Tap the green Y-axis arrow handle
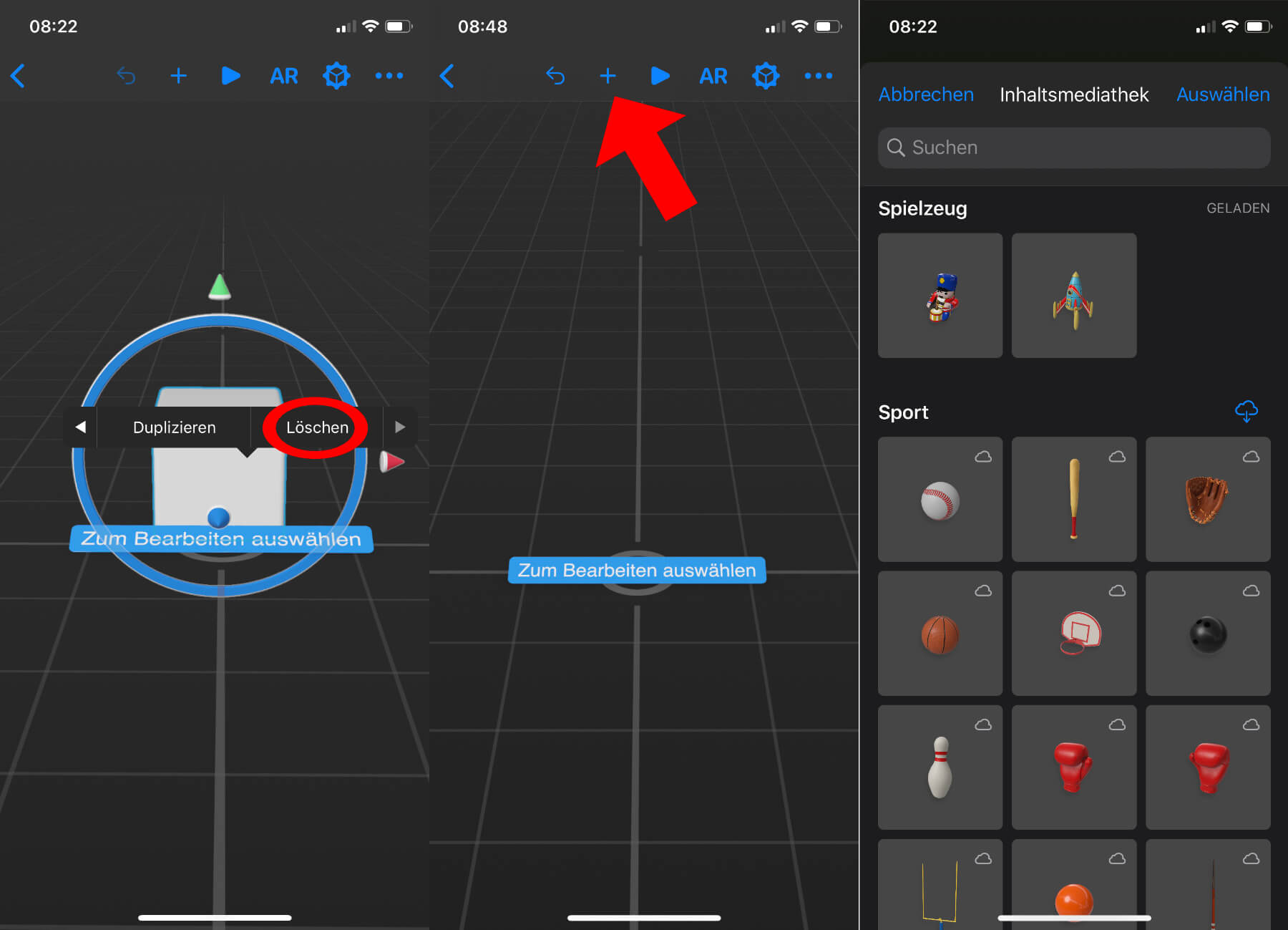The width and height of the screenshot is (1288, 930). [220, 286]
